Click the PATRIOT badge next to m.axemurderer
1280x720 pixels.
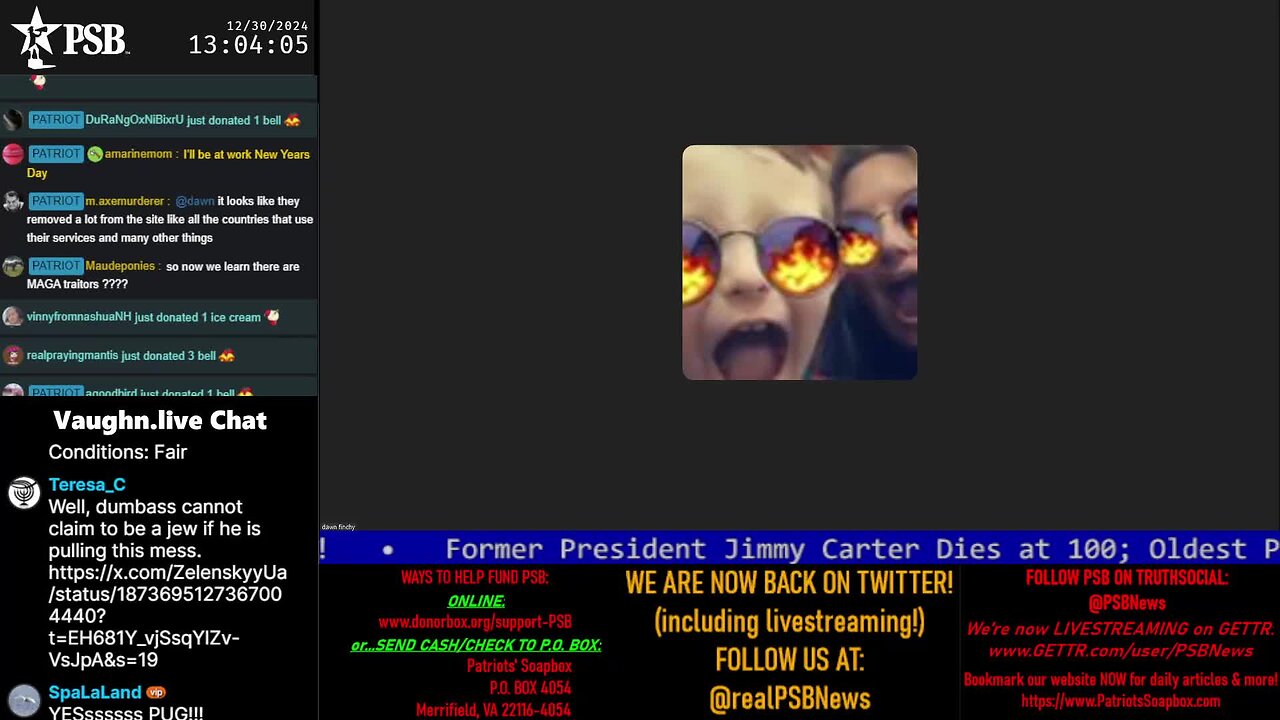click(55, 200)
